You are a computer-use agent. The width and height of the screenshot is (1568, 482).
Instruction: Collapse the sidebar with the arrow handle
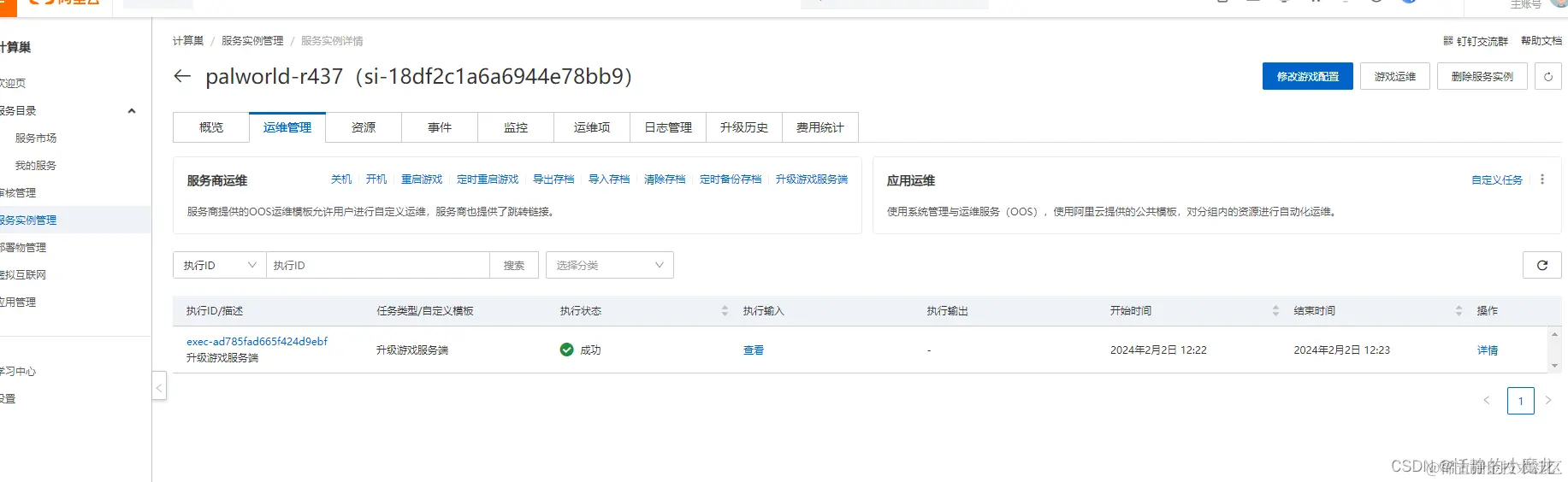tap(159, 386)
